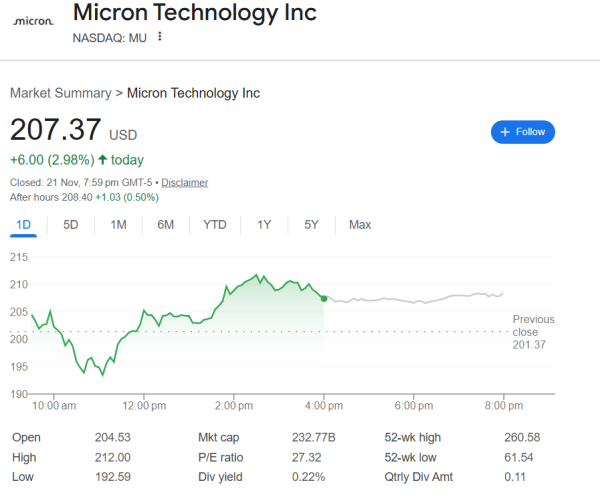Select the 5Y chart tab
600x499 pixels.
coord(312,225)
